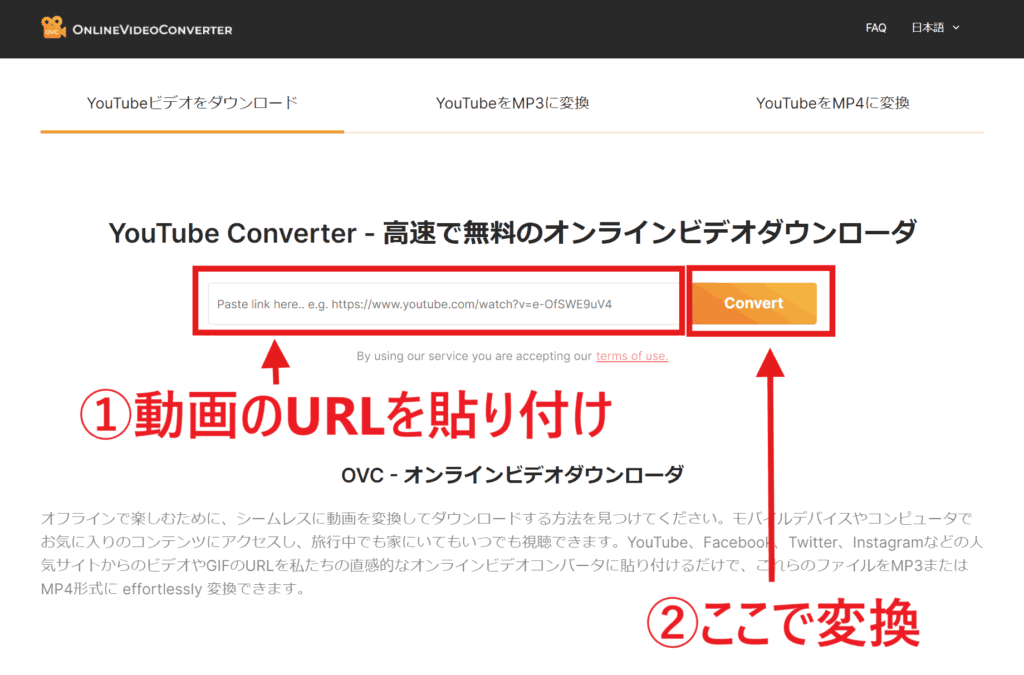This screenshot has width=1024, height=675.
Task: Select the YouTubeビデオをダウンロード tab
Action: click(x=192, y=103)
